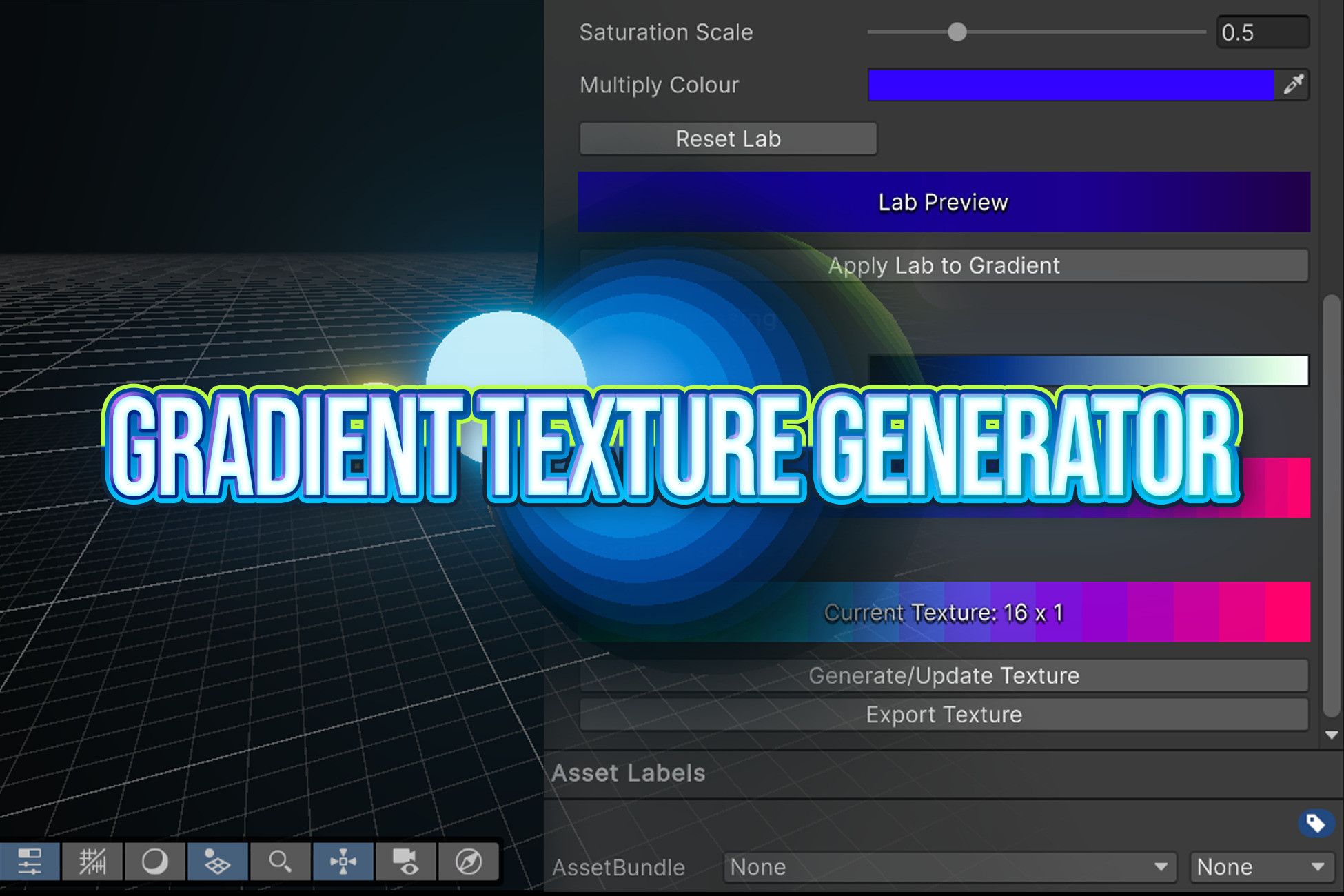Click the compass orientation icon
Viewport: 1344px width, 896px height.
pyautogui.click(x=469, y=861)
